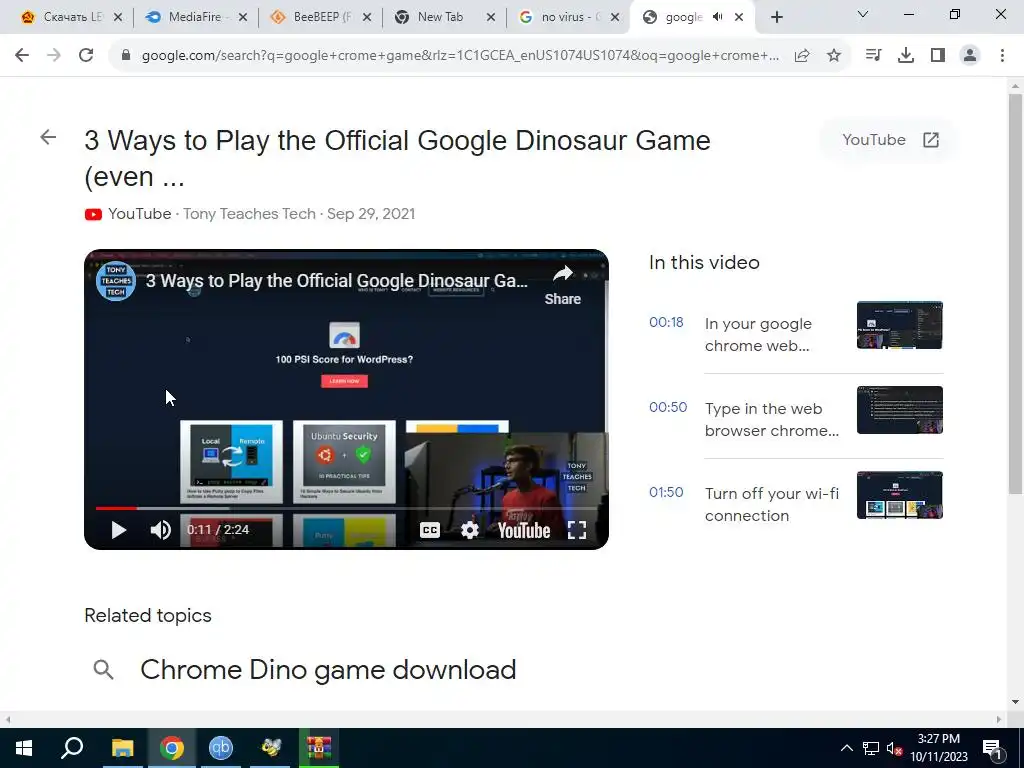Screen dimensions: 1024x768
Task: Toggle the Chrome side panel icon
Action: point(938,56)
